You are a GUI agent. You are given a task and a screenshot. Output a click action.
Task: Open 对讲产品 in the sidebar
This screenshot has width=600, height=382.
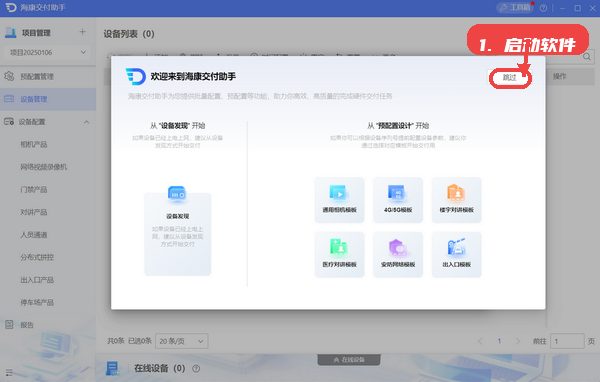pos(34,212)
